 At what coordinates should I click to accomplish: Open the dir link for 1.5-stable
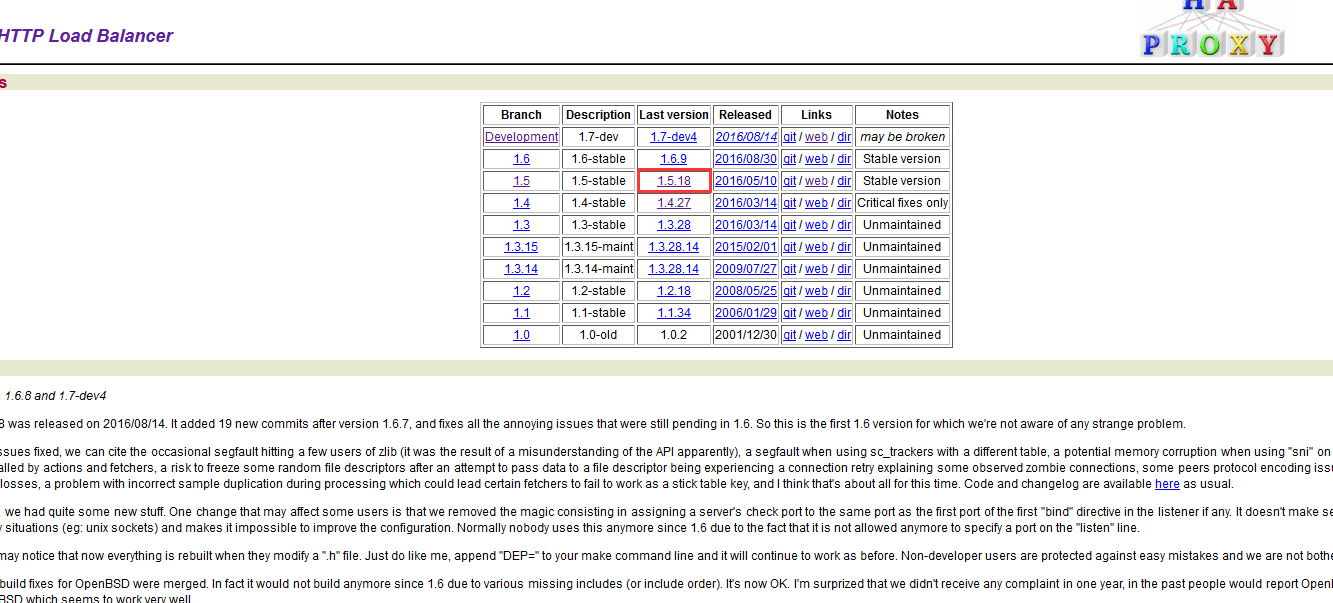[x=844, y=181]
